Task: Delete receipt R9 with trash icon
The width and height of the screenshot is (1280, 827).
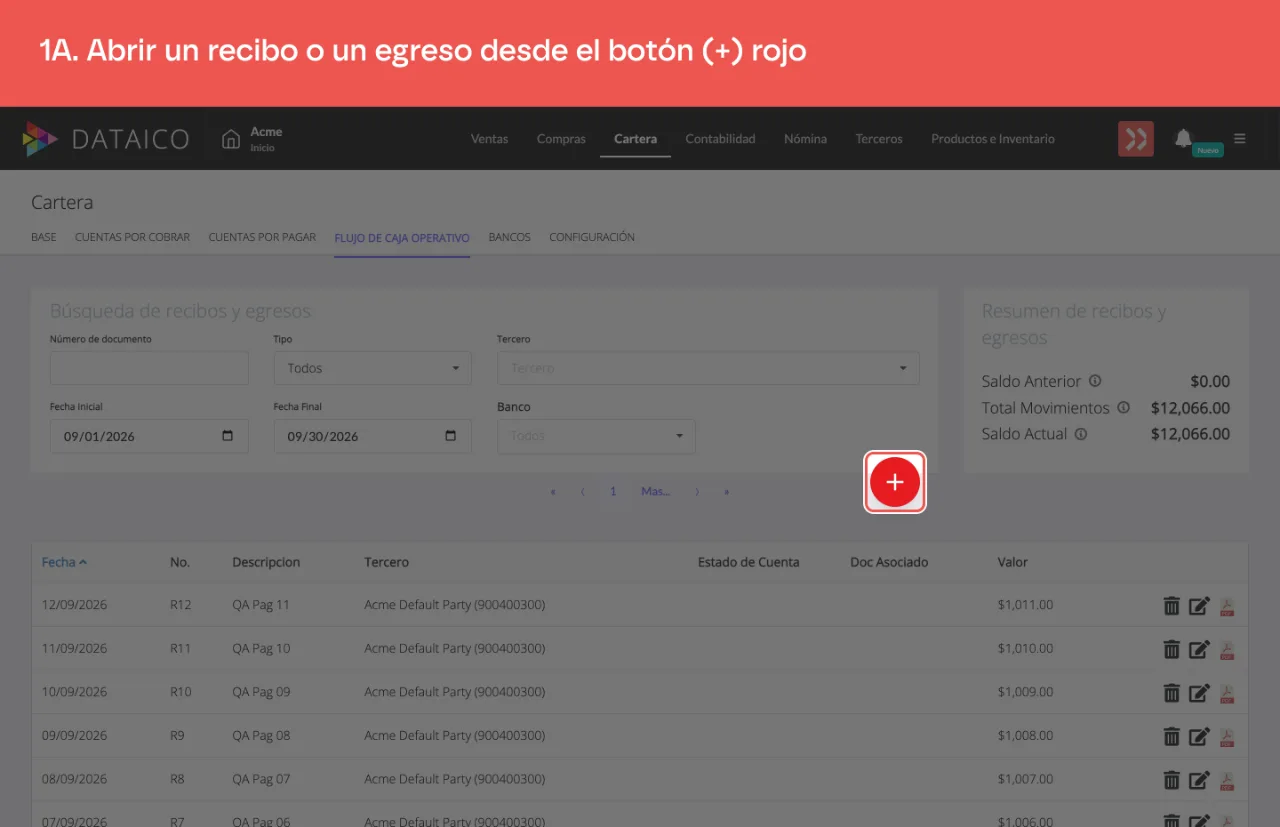Action: 1171,736
